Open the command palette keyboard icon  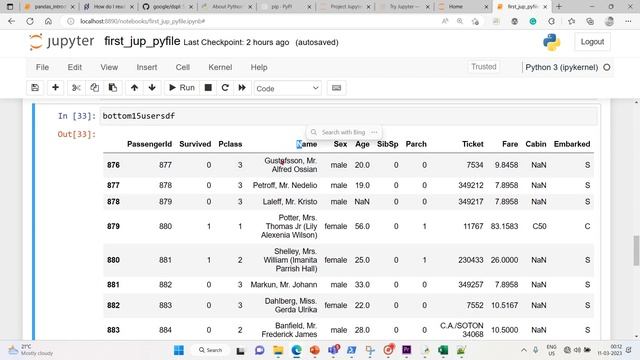click(x=336, y=88)
